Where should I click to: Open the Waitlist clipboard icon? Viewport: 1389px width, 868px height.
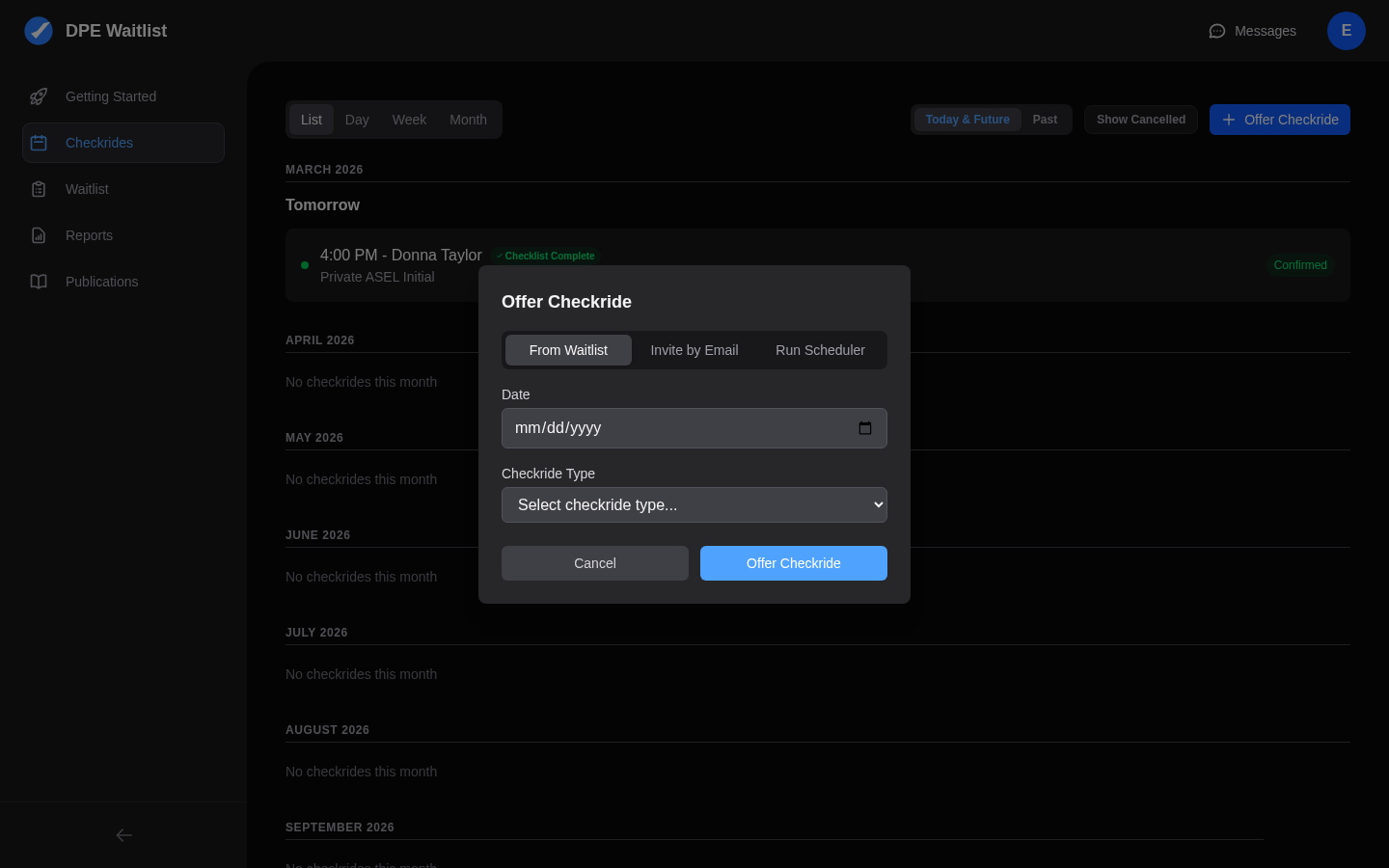pos(39,189)
